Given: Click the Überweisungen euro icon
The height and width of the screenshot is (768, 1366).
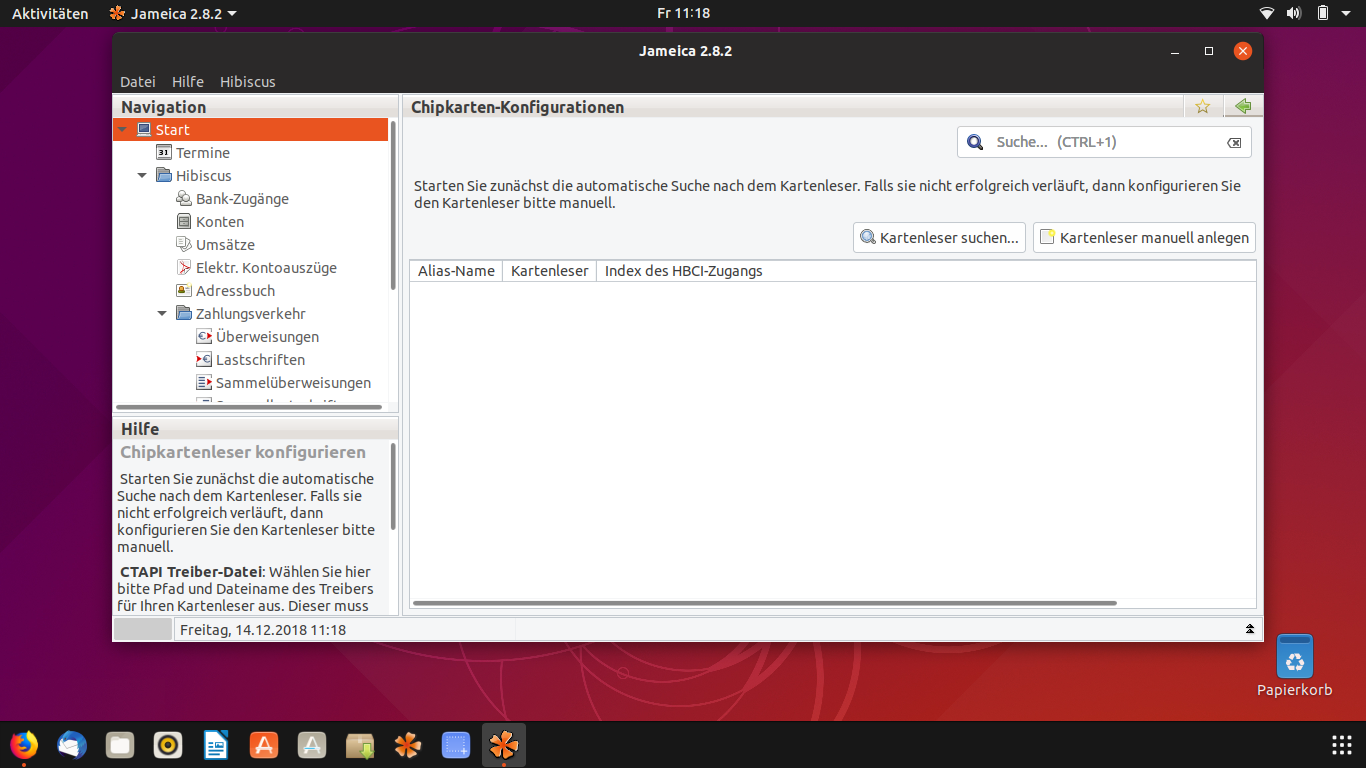Looking at the screenshot, I should [x=204, y=337].
